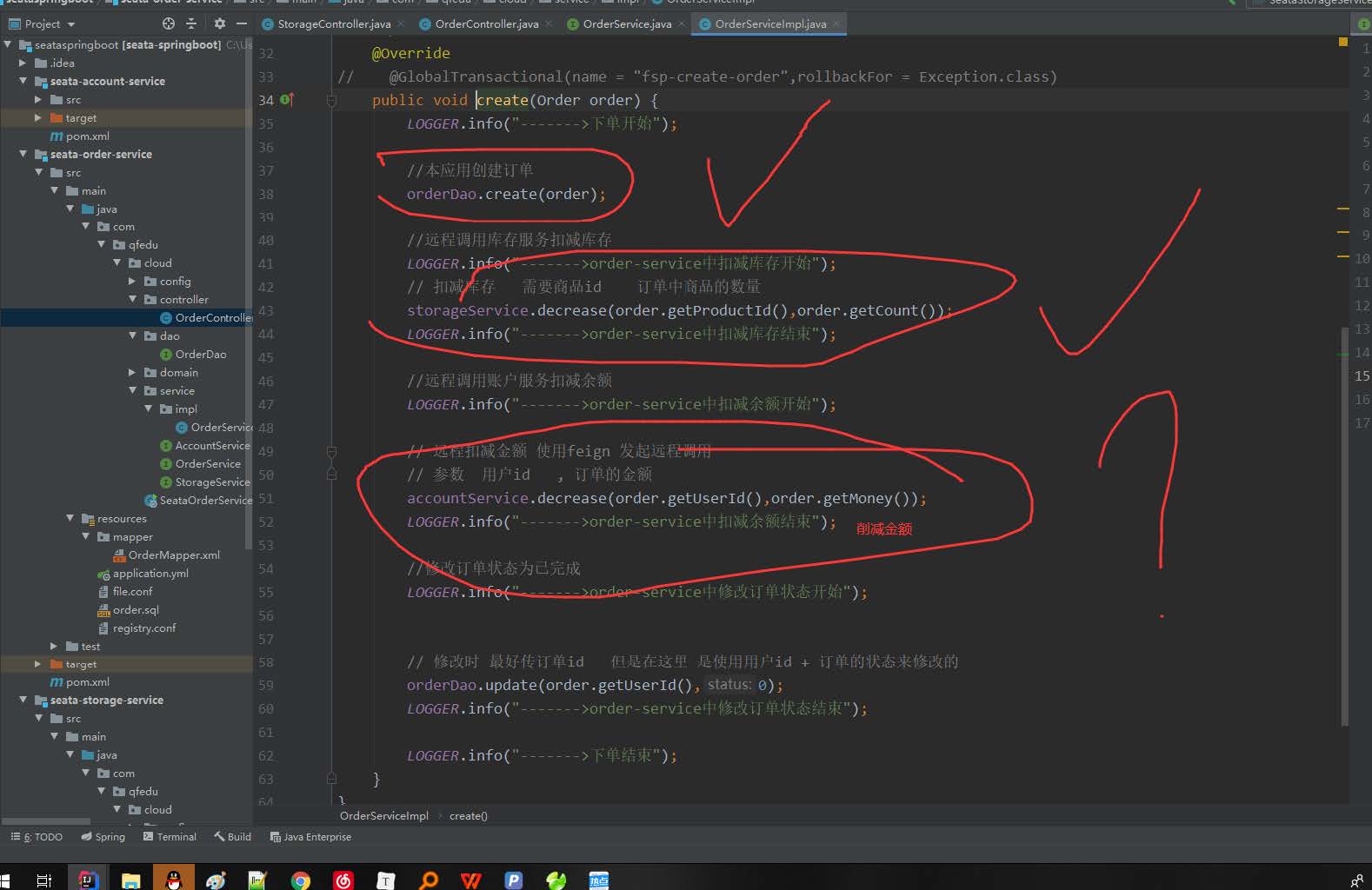Screen dimensions: 1372x890
Task: Click the yellow inspection status indicator
Action: 1342,42
